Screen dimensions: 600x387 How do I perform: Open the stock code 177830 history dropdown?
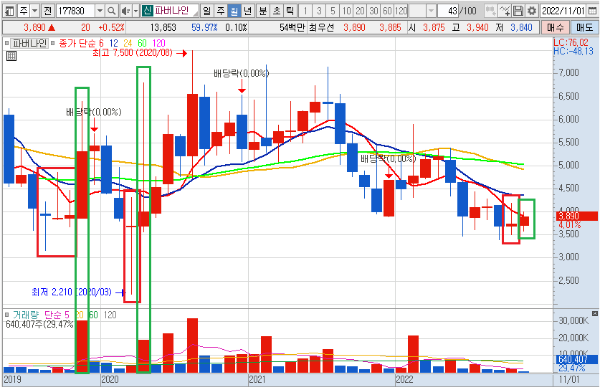pos(99,11)
